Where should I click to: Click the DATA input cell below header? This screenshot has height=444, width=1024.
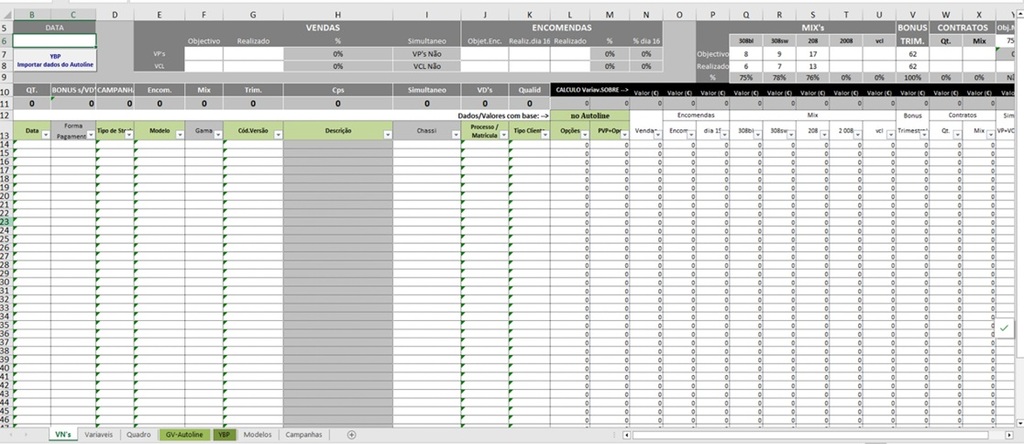coord(56,40)
